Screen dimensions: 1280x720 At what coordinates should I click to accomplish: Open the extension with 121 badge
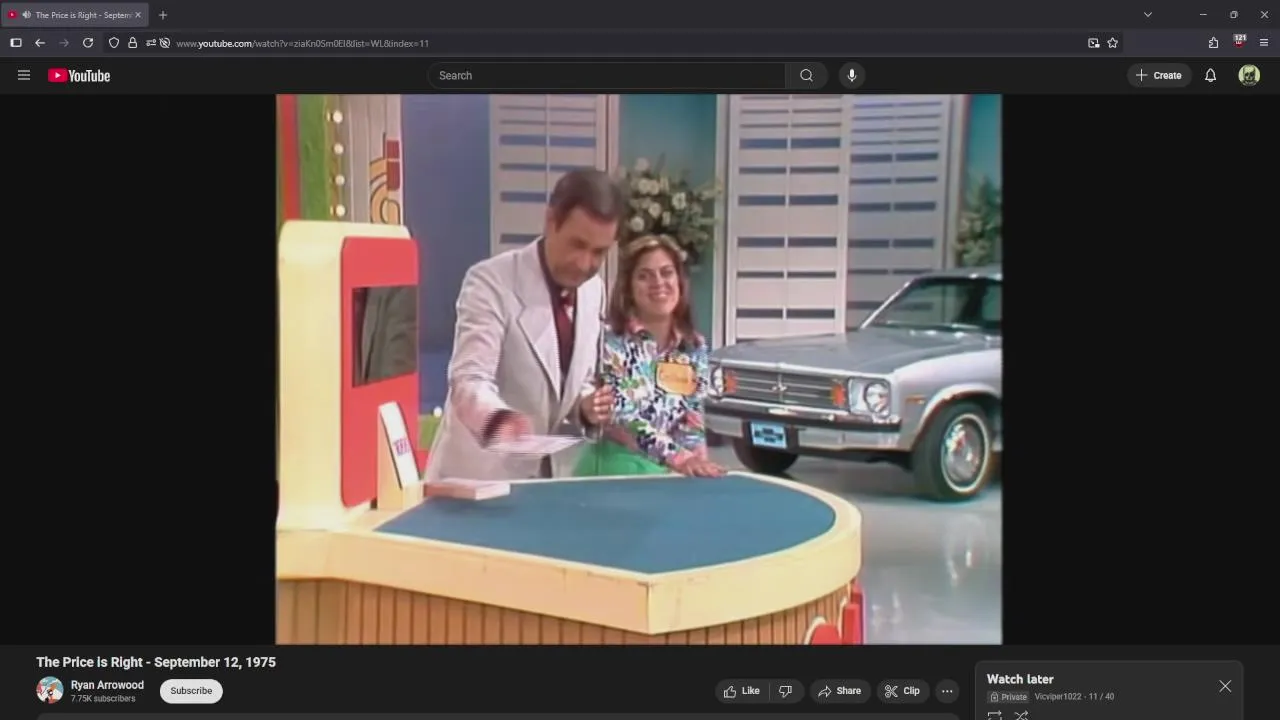pyautogui.click(x=1240, y=42)
